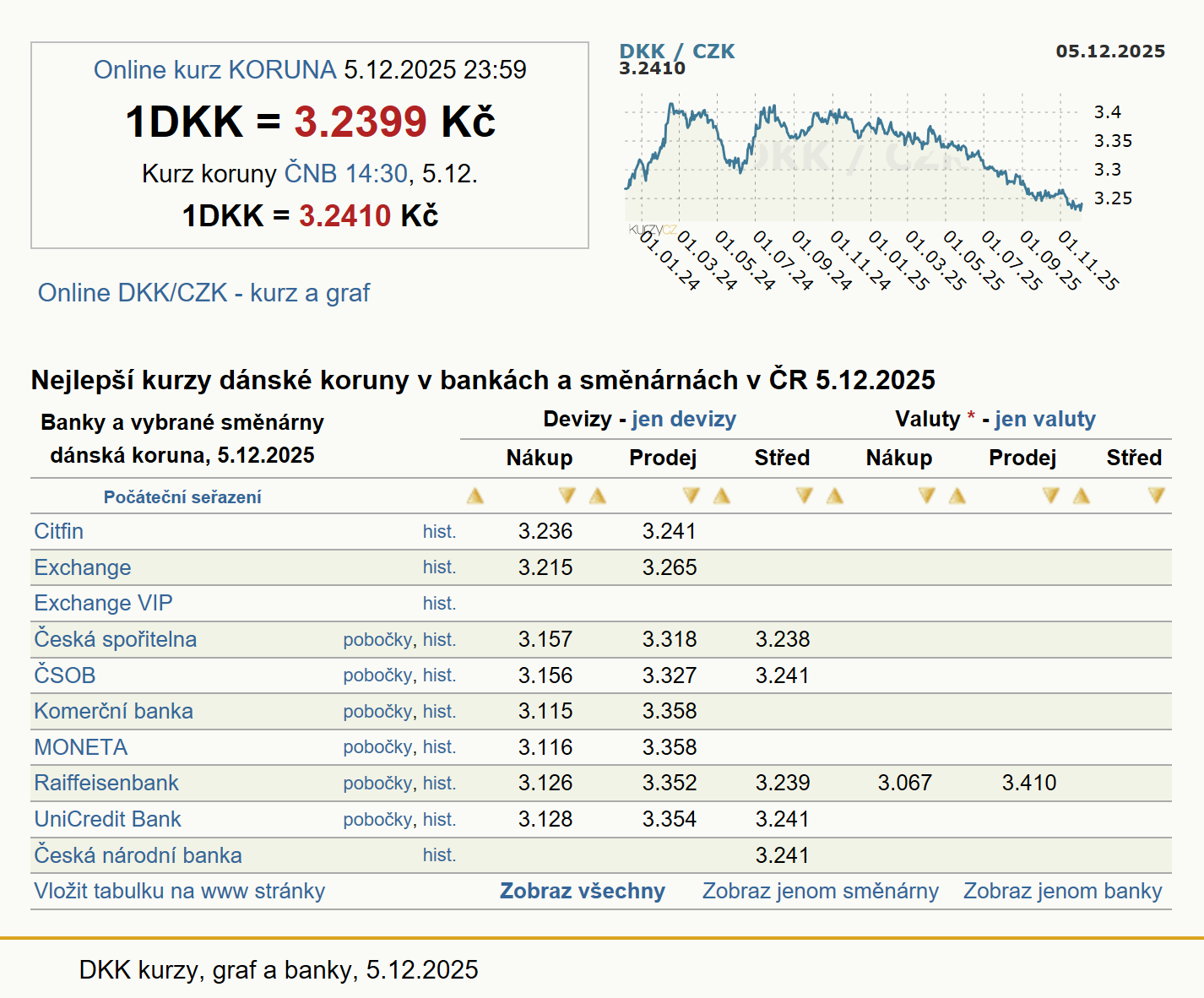Reset sorting via Počáteční seřazení
Image resolution: width=1204 pixels, height=998 pixels.
182,497
